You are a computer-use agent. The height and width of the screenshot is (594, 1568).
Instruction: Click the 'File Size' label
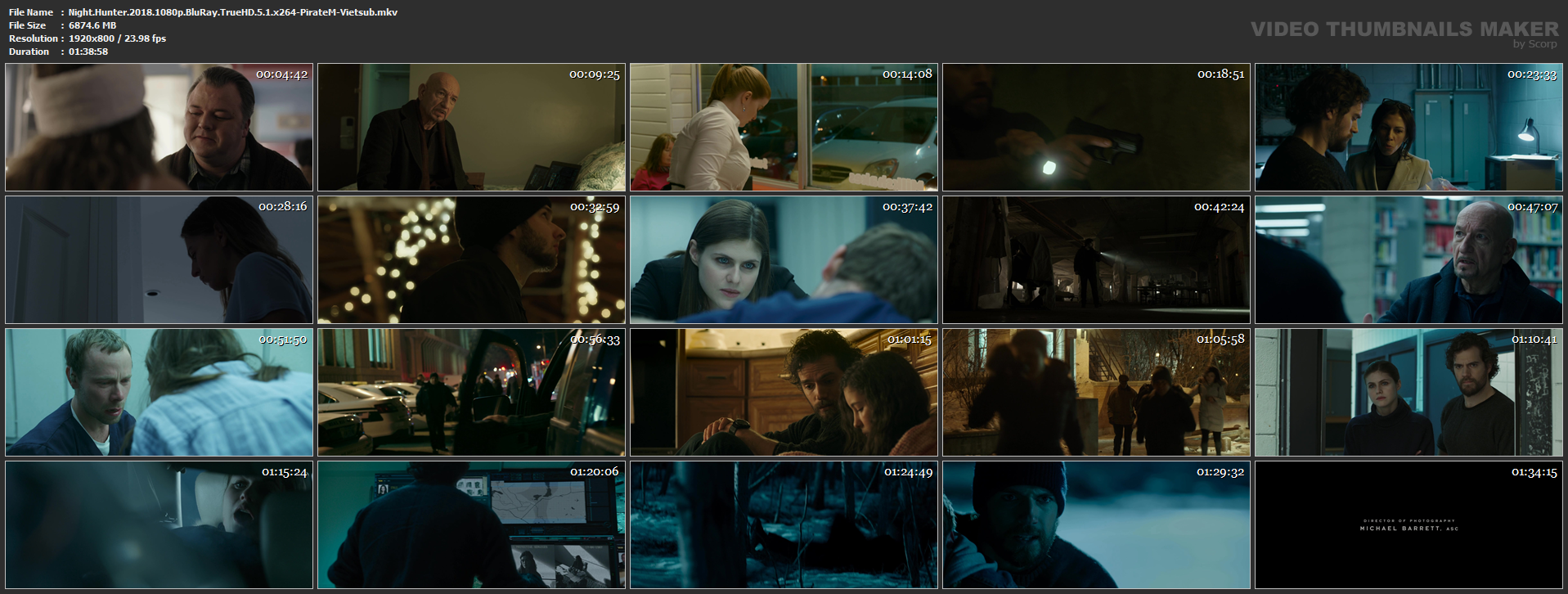28,25
